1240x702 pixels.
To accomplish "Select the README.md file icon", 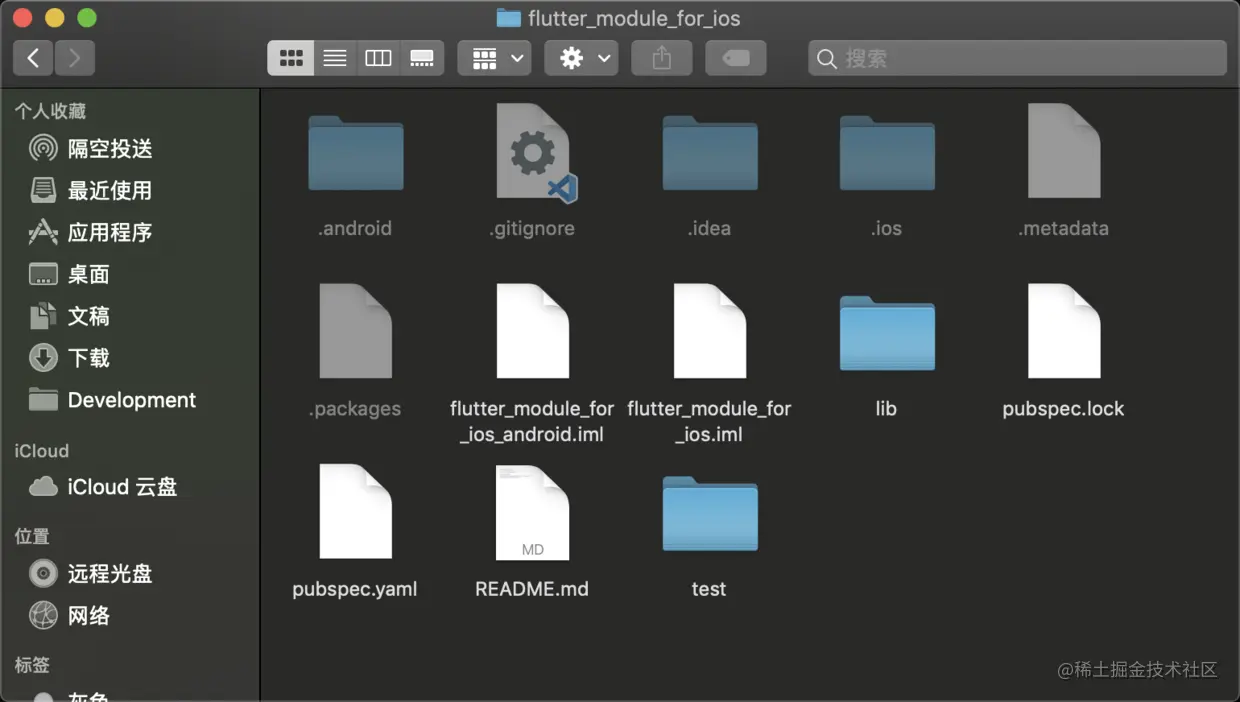I will tap(533, 511).
